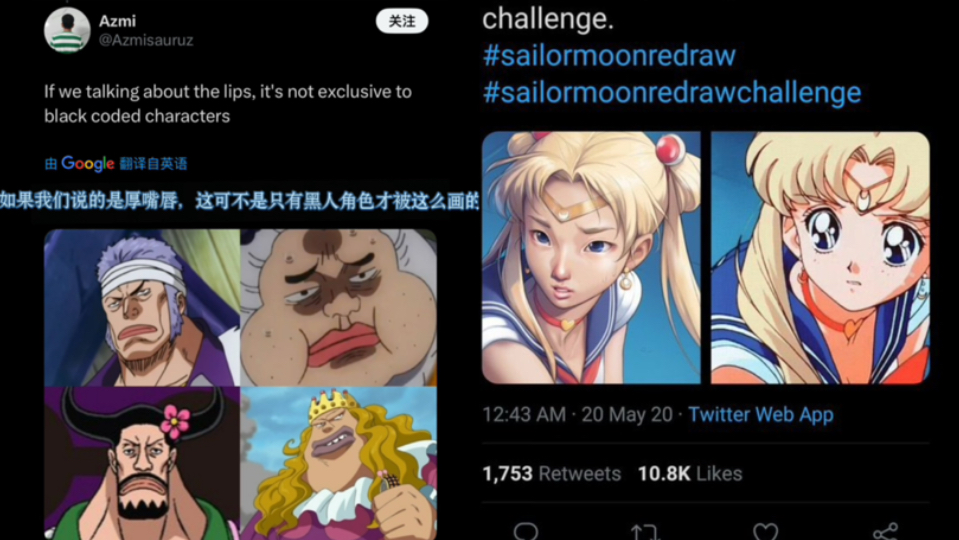Open the @Azmisauruz handle
This screenshot has height=540, width=959.
(146, 40)
